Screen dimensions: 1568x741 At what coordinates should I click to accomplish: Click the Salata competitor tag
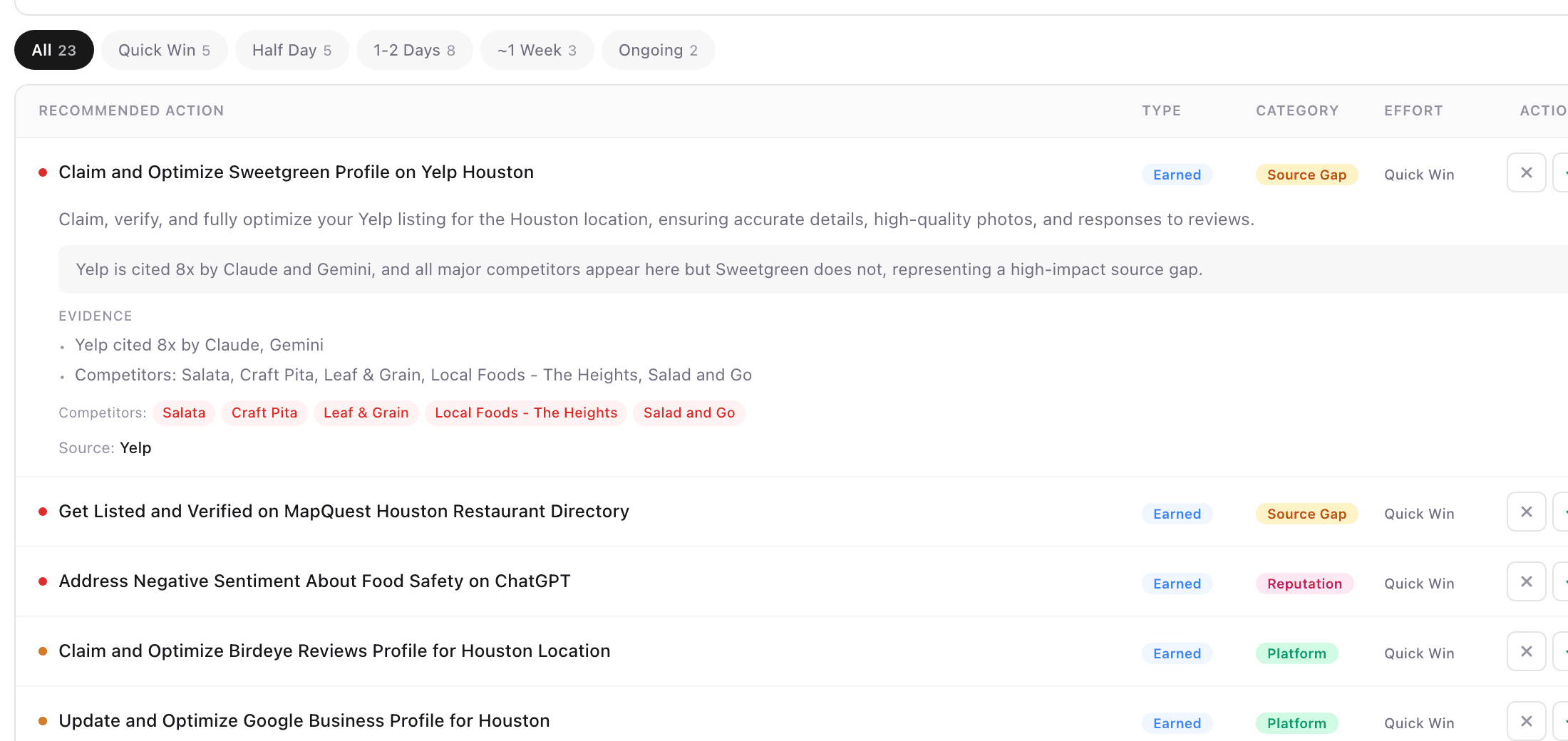[184, 413]
